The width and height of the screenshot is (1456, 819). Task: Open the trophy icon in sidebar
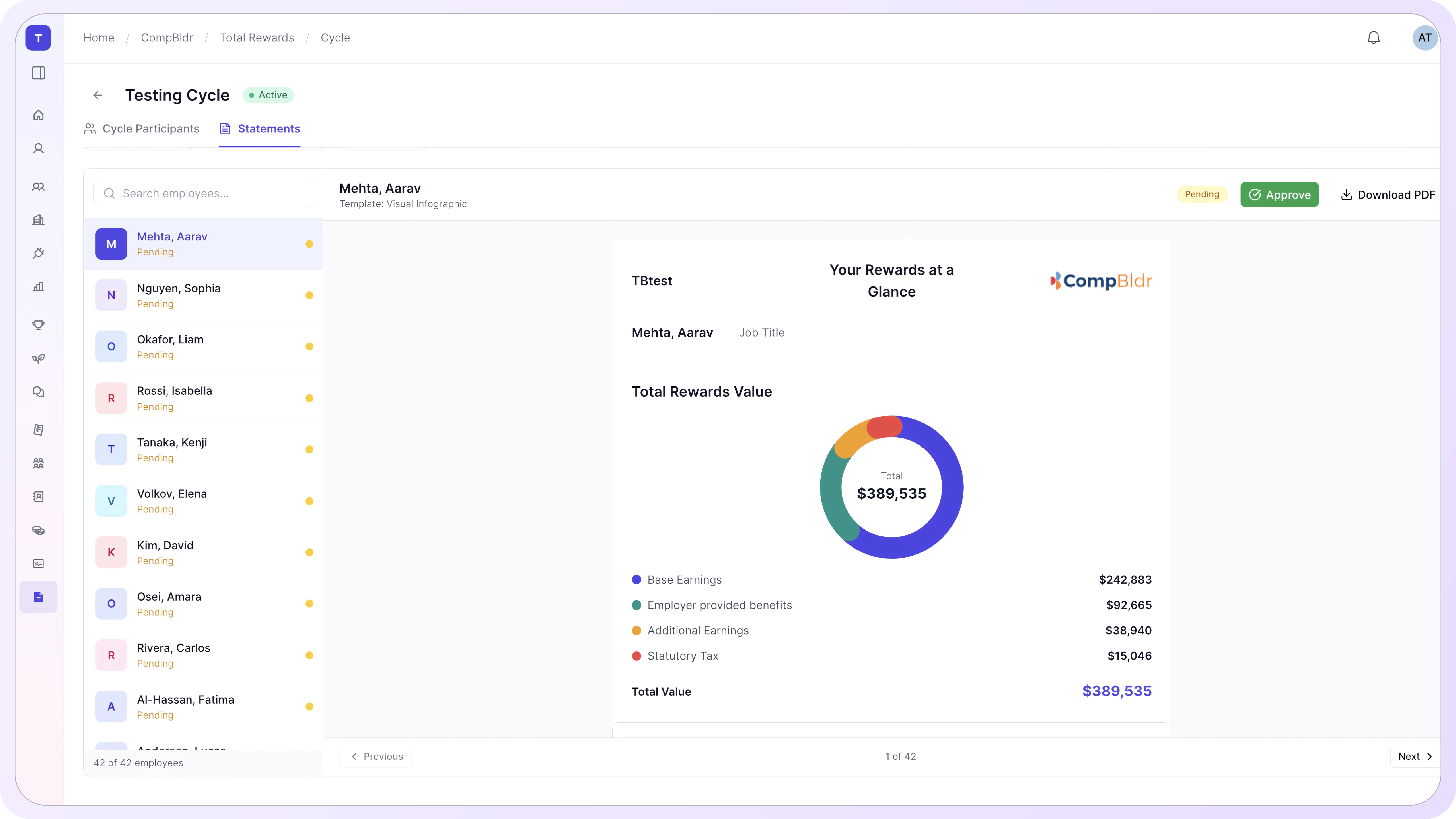[38, 325]
